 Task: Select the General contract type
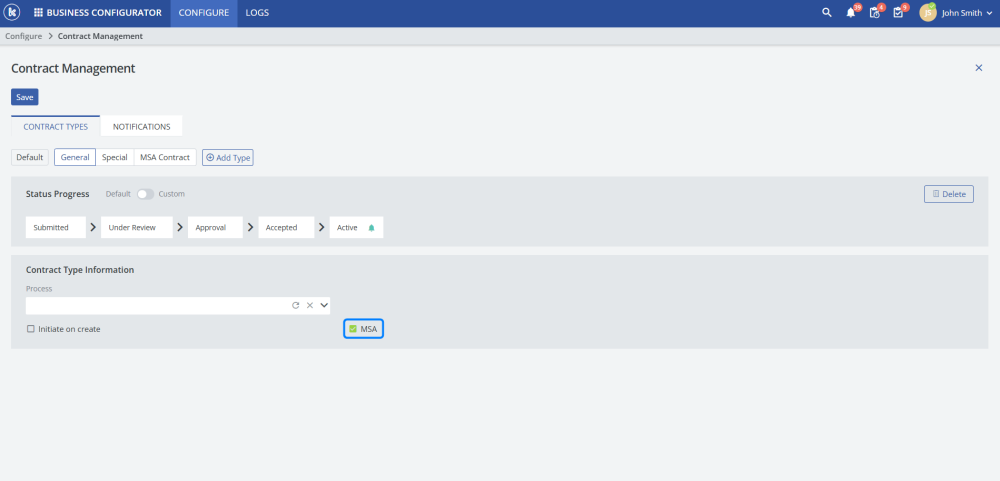[75, 157]
